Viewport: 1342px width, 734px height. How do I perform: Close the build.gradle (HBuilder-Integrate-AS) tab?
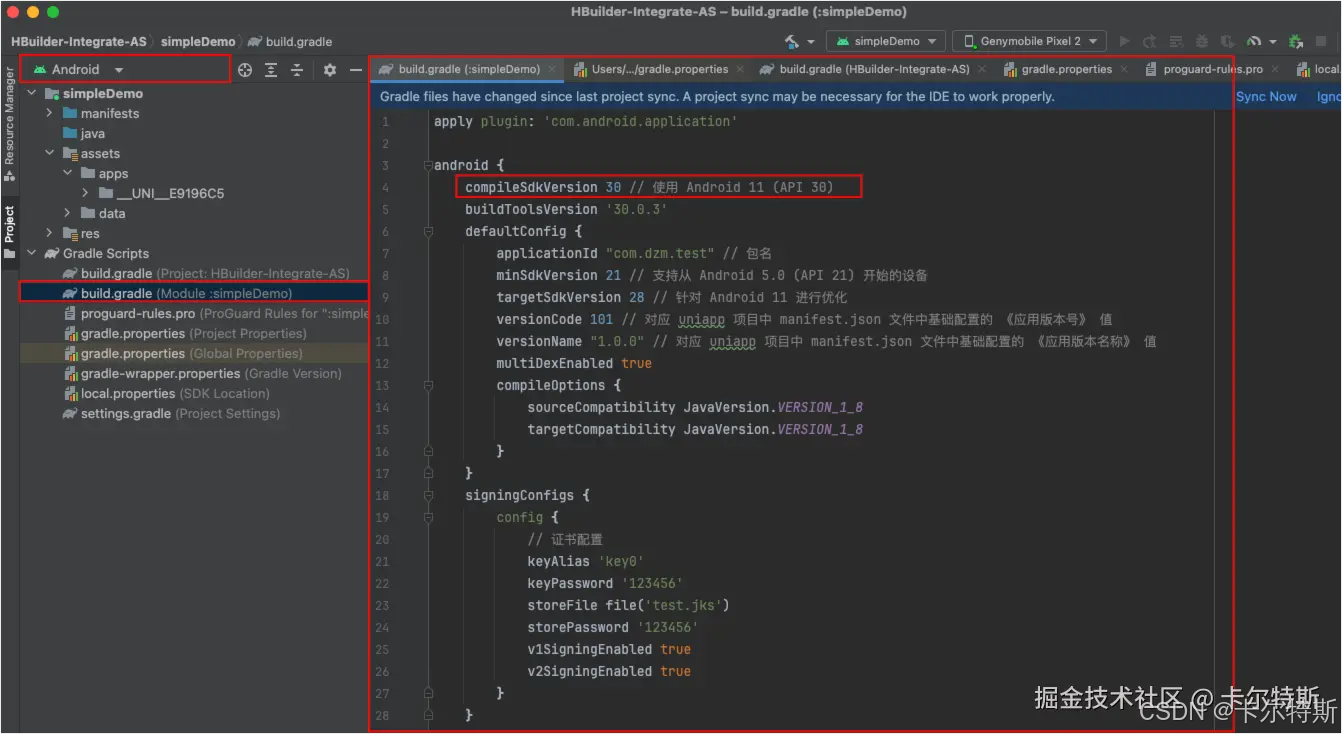[983, 70]
